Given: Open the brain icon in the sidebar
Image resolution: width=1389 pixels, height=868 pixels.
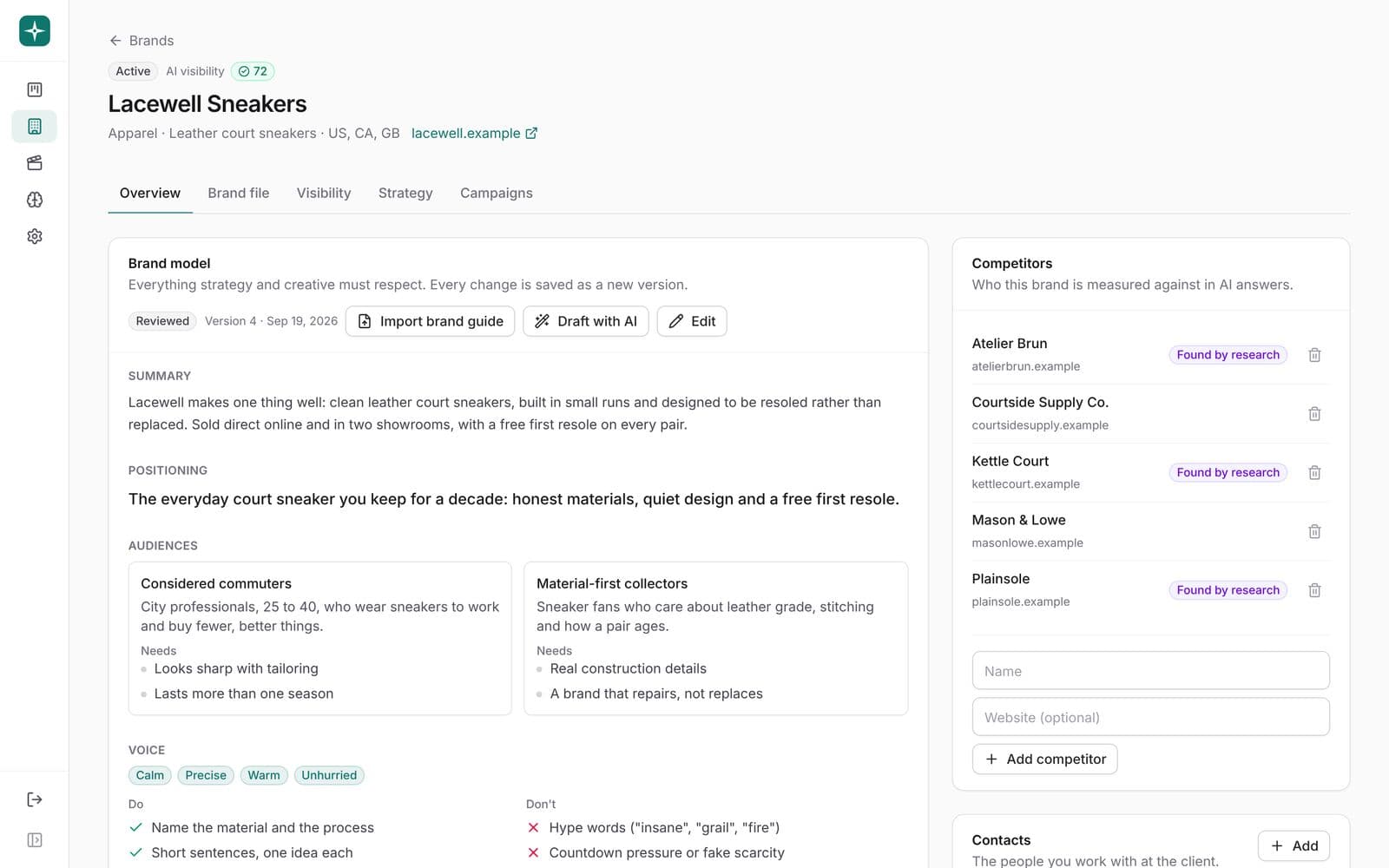Looking at the screenshot, I should (x=35, y=200).
